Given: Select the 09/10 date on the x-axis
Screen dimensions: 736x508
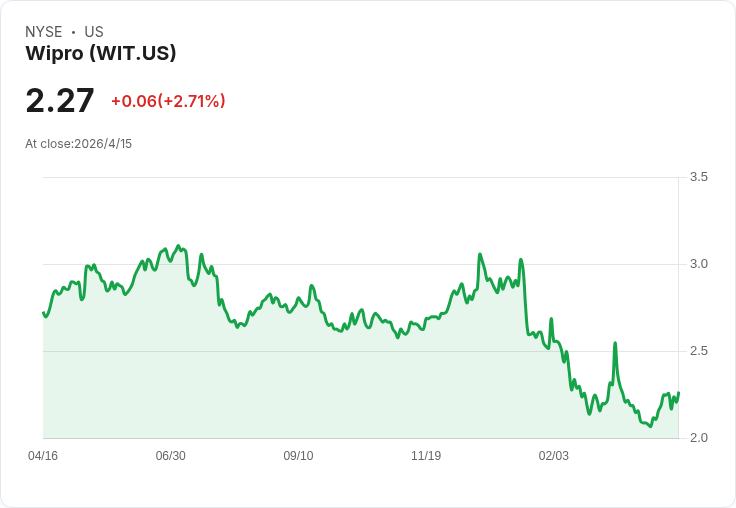Looking at the screenshot, I should tap(298, 456).
